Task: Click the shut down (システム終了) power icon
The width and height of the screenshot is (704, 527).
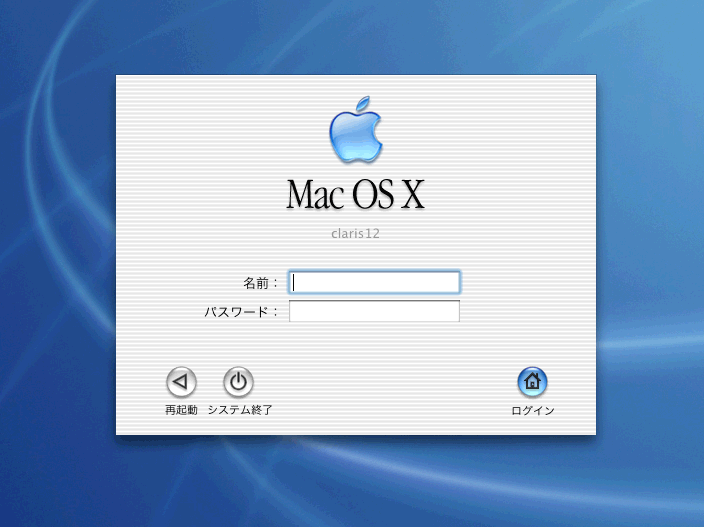Action: pos(238,382)
